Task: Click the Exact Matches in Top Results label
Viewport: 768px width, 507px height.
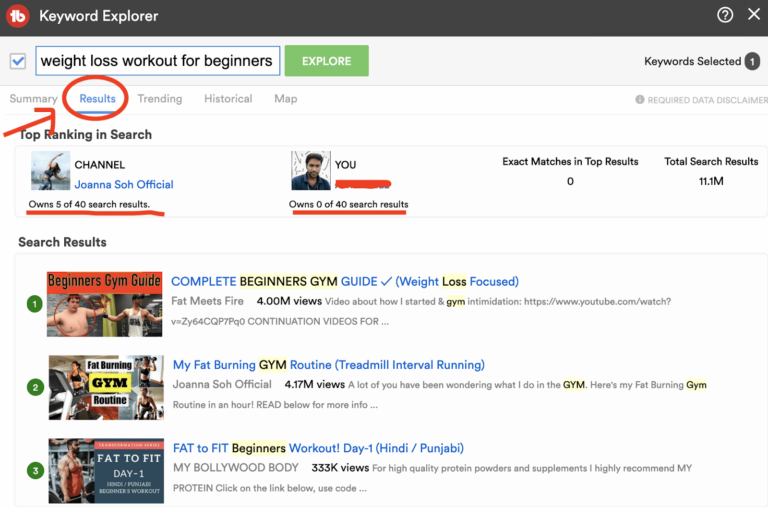Action: [570, 162]
